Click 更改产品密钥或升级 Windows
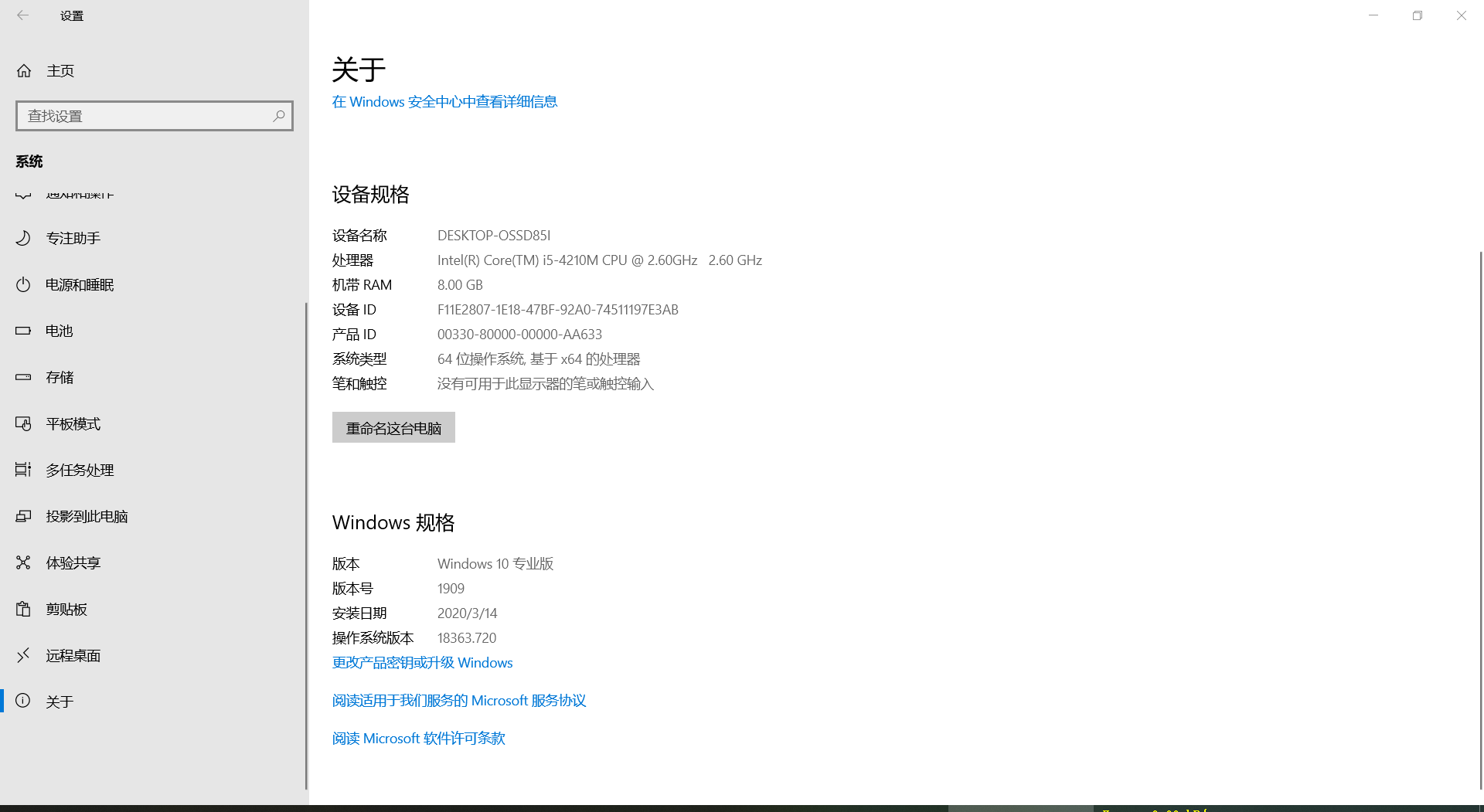The width and height of the screenshot is (1484, 812). click(422, 662)
